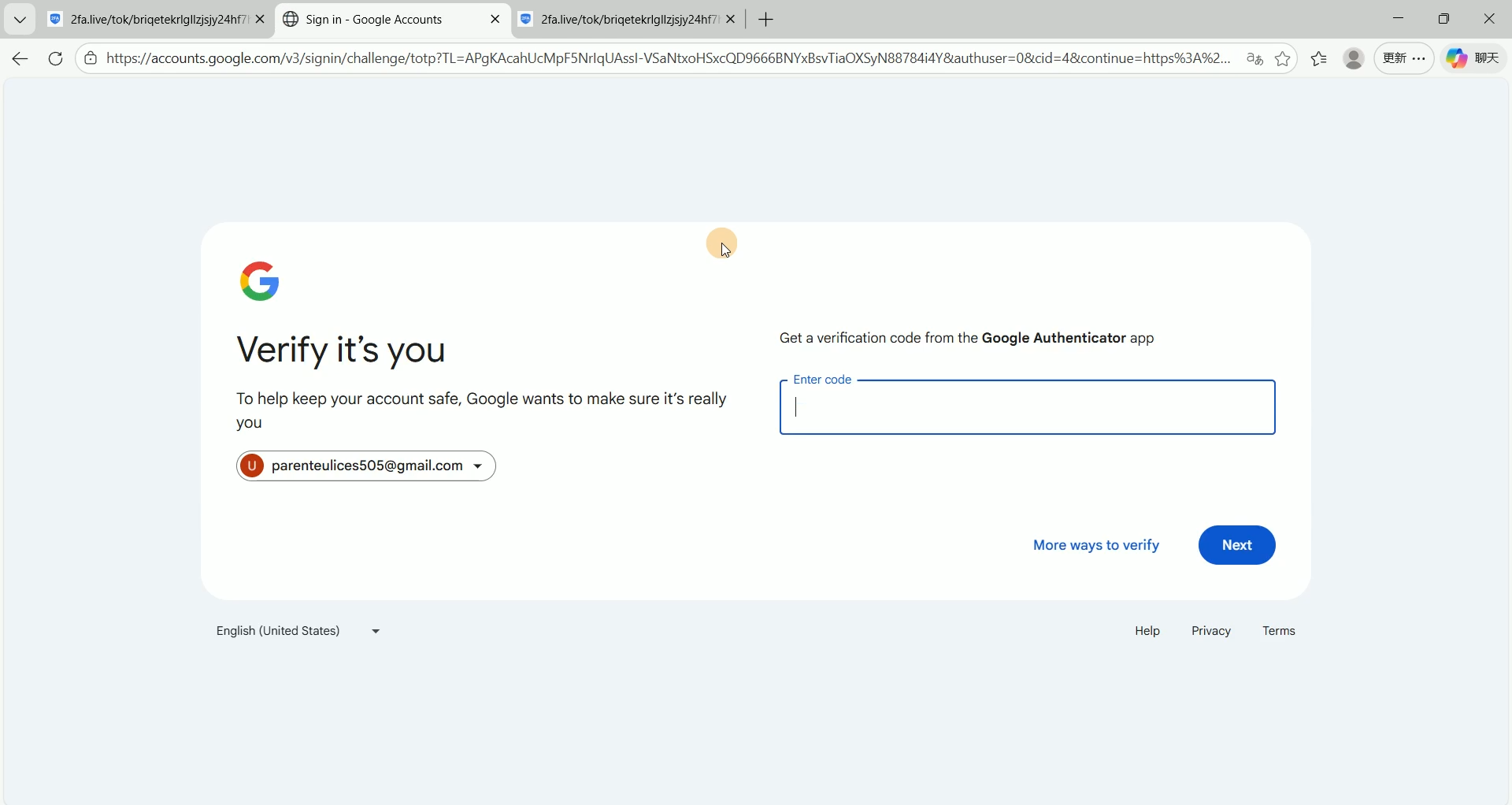The width and height of the screenshot is (1512, 805).
Task: Focus the Enter code input field
Action: tap(1027, 408)
